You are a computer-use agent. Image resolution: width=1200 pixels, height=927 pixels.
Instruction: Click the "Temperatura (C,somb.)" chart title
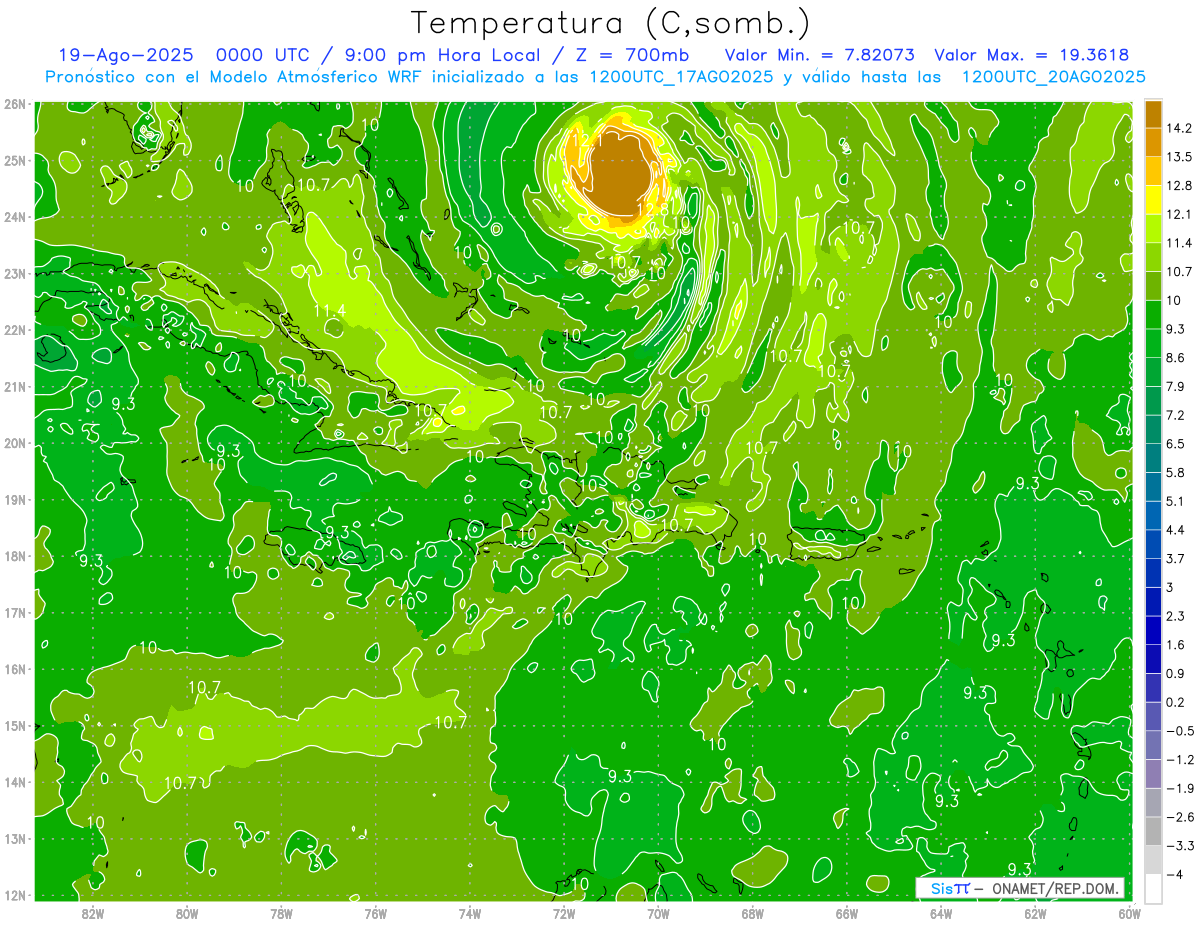611,23
